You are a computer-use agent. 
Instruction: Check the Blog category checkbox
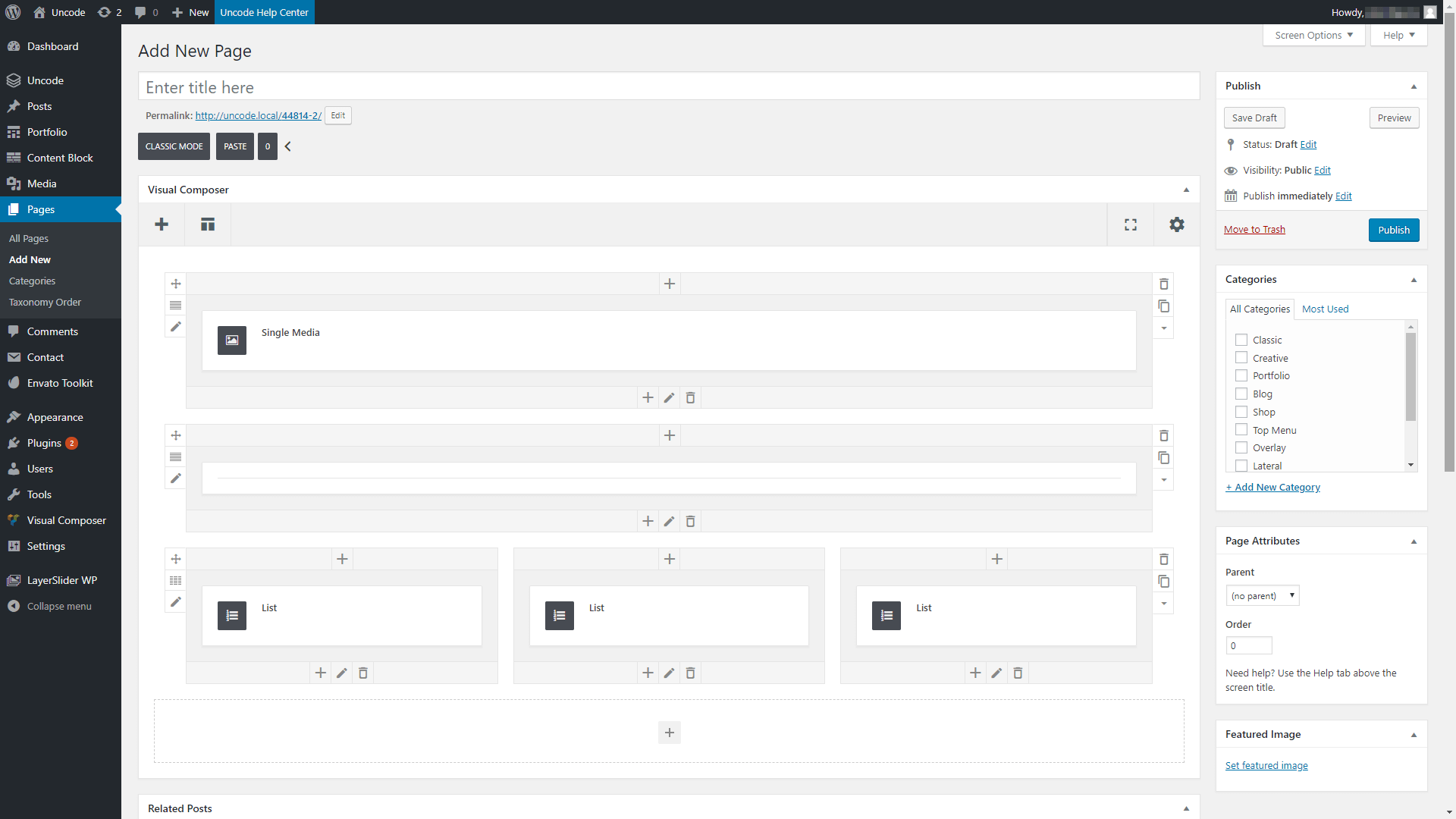pos(1241,393)
